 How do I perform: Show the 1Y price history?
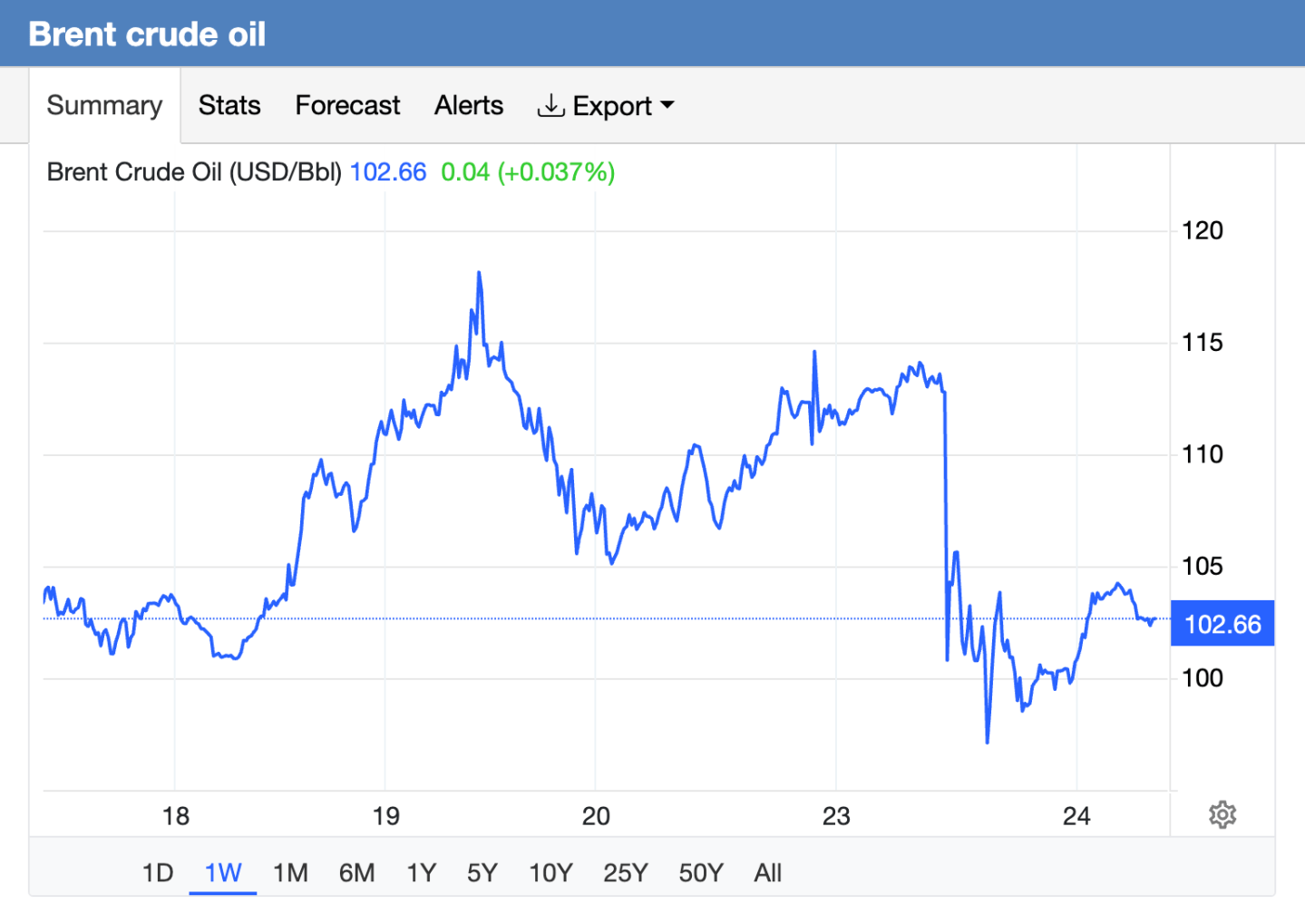pyautogui.click(x=421, y=872)
